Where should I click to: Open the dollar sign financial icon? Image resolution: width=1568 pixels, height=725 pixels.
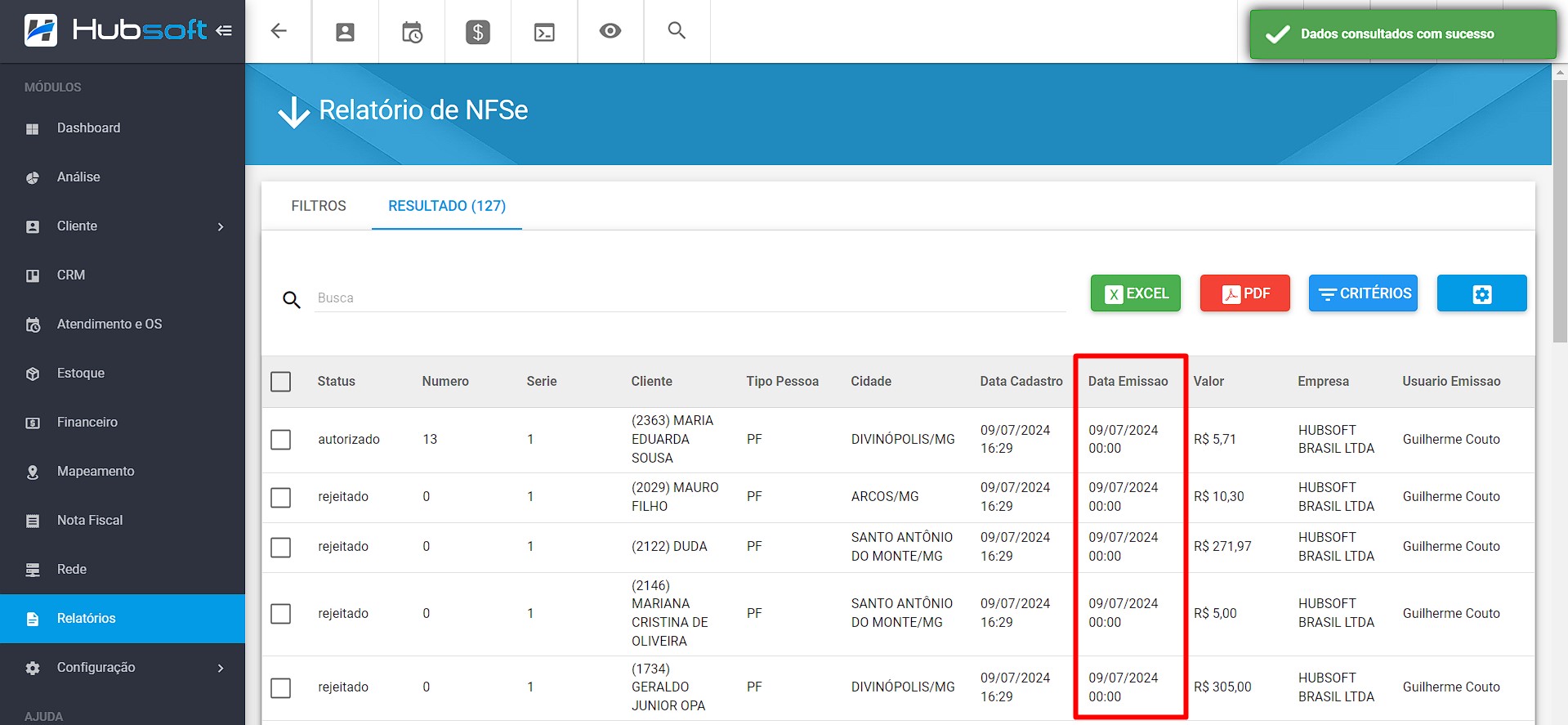478,32
